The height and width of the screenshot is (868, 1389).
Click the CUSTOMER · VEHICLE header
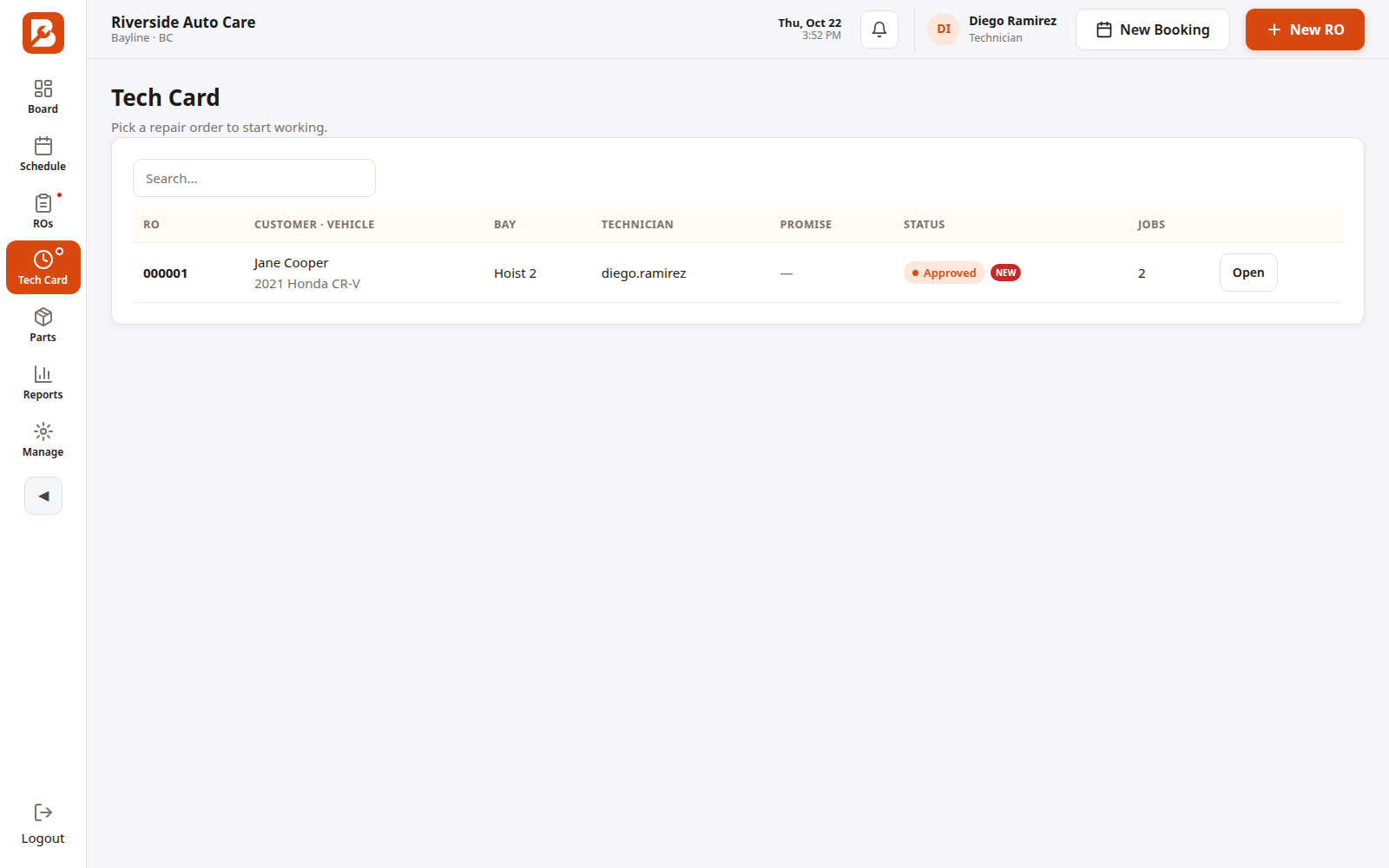point(314,225)
